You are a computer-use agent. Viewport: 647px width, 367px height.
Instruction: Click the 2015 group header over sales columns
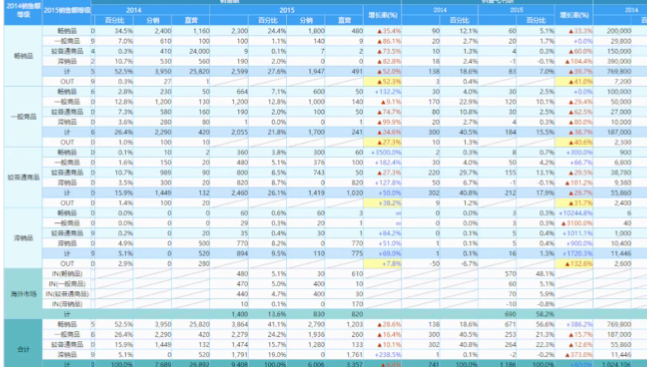pyautogui.click(x=286, y=10)
